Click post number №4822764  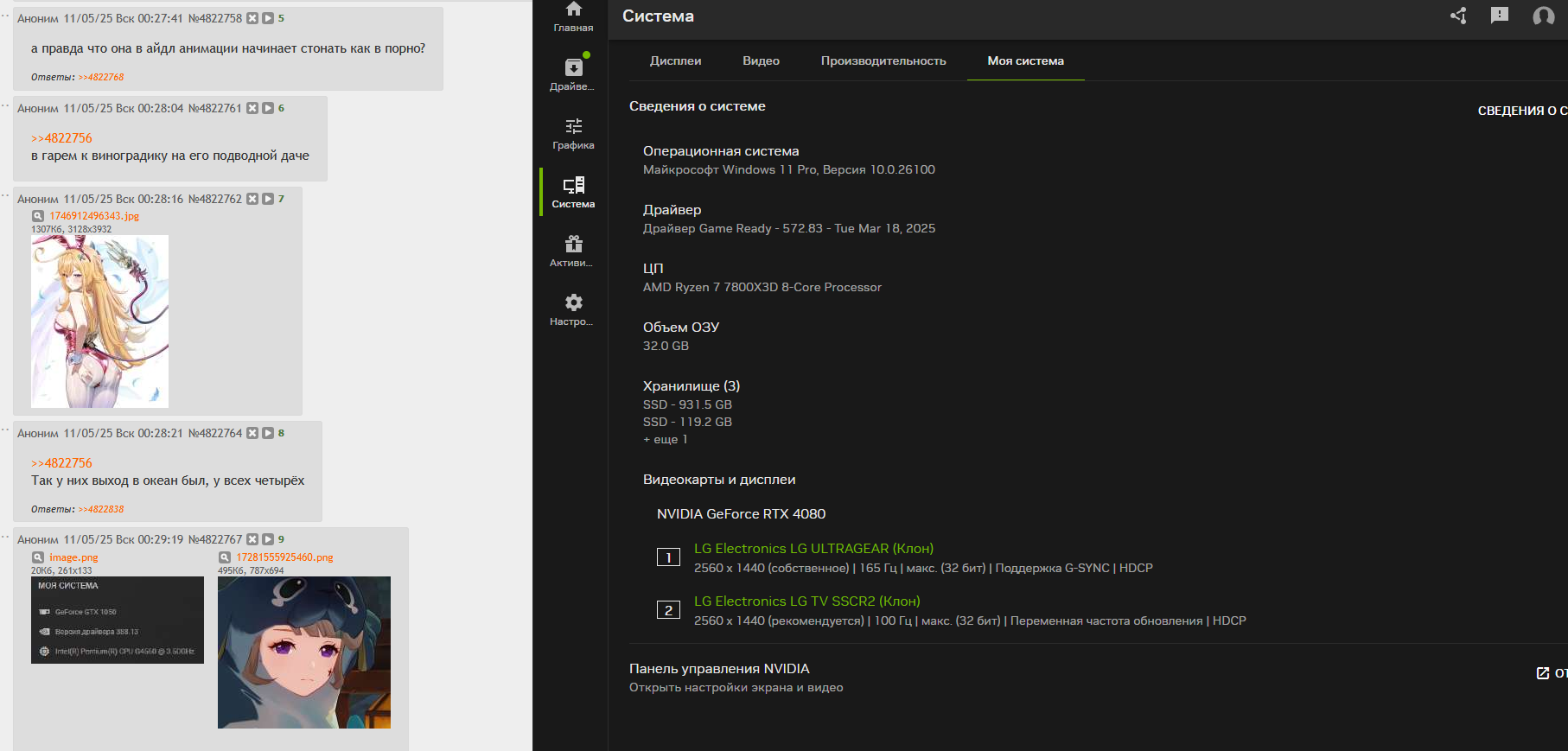pyautogui.click(x=215, y=433)
